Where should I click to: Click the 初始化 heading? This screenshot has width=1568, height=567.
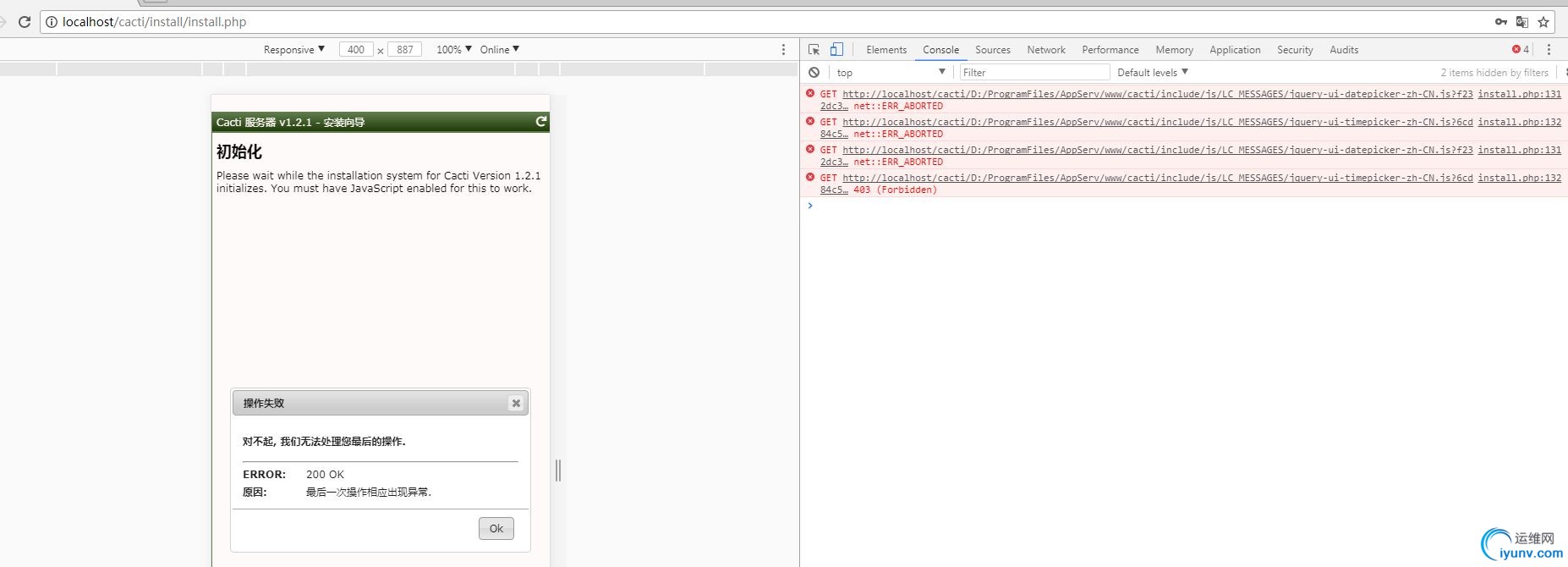click(x=239, y=151)
